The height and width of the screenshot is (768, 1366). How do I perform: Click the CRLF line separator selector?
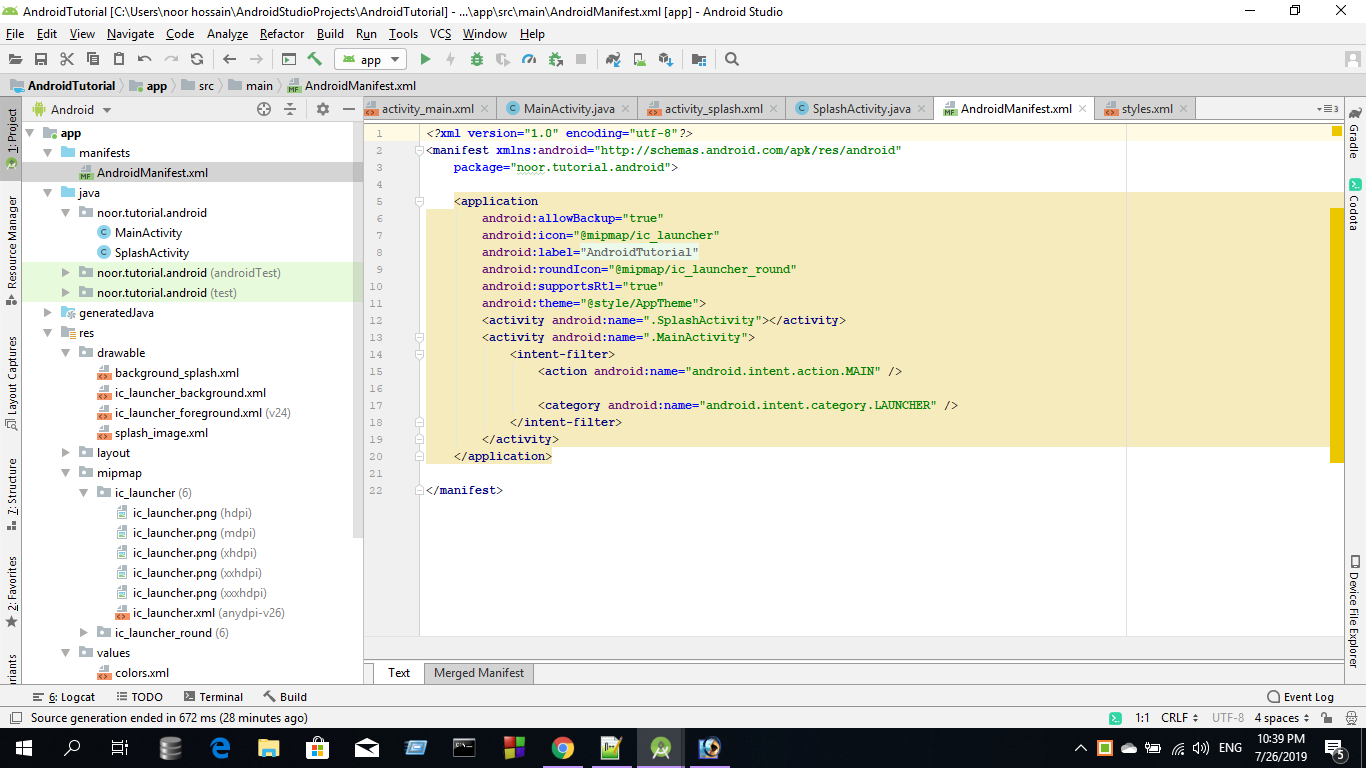[1180, 718]
